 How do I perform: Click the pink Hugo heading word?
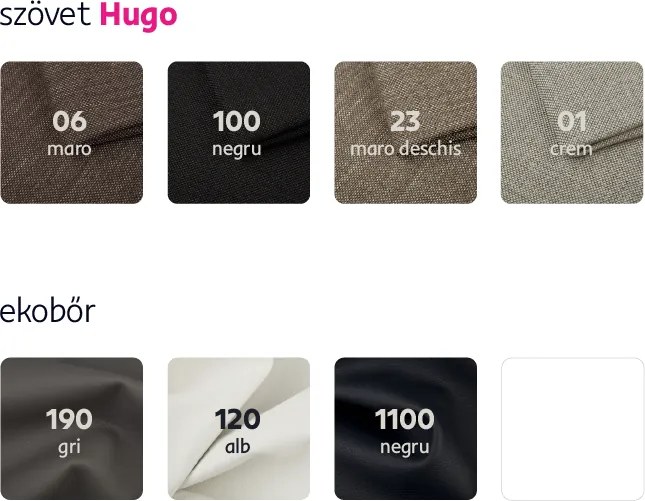tap(138, 17)
